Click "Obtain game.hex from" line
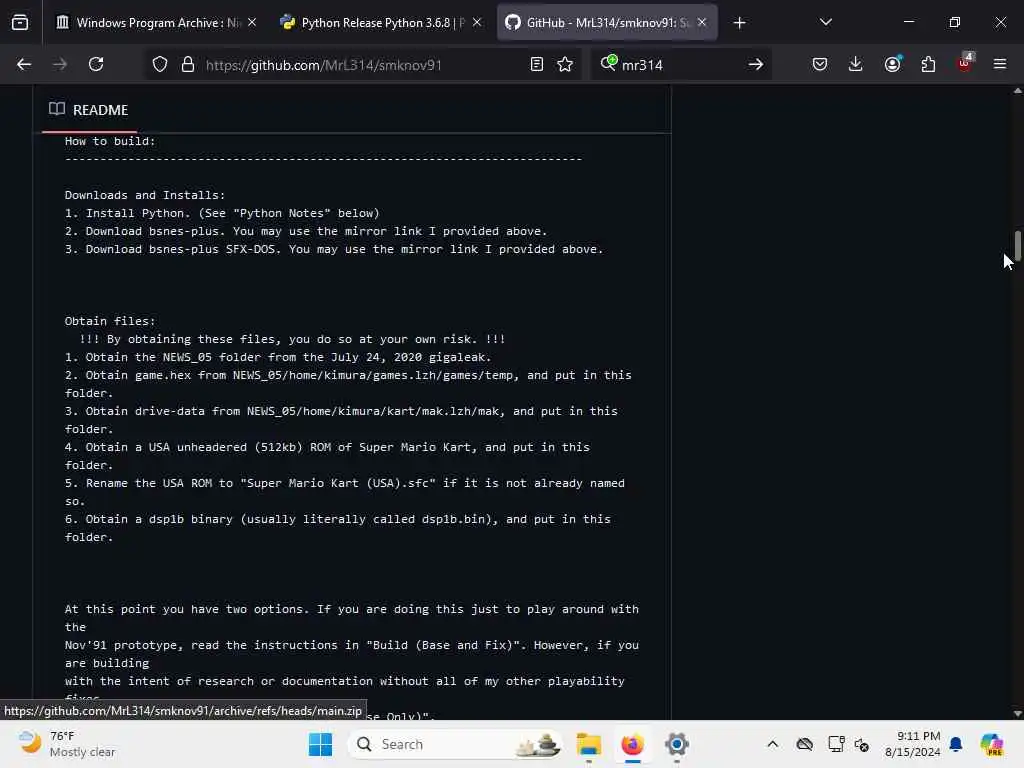The image size is (1024, 768). pos(348,384)
